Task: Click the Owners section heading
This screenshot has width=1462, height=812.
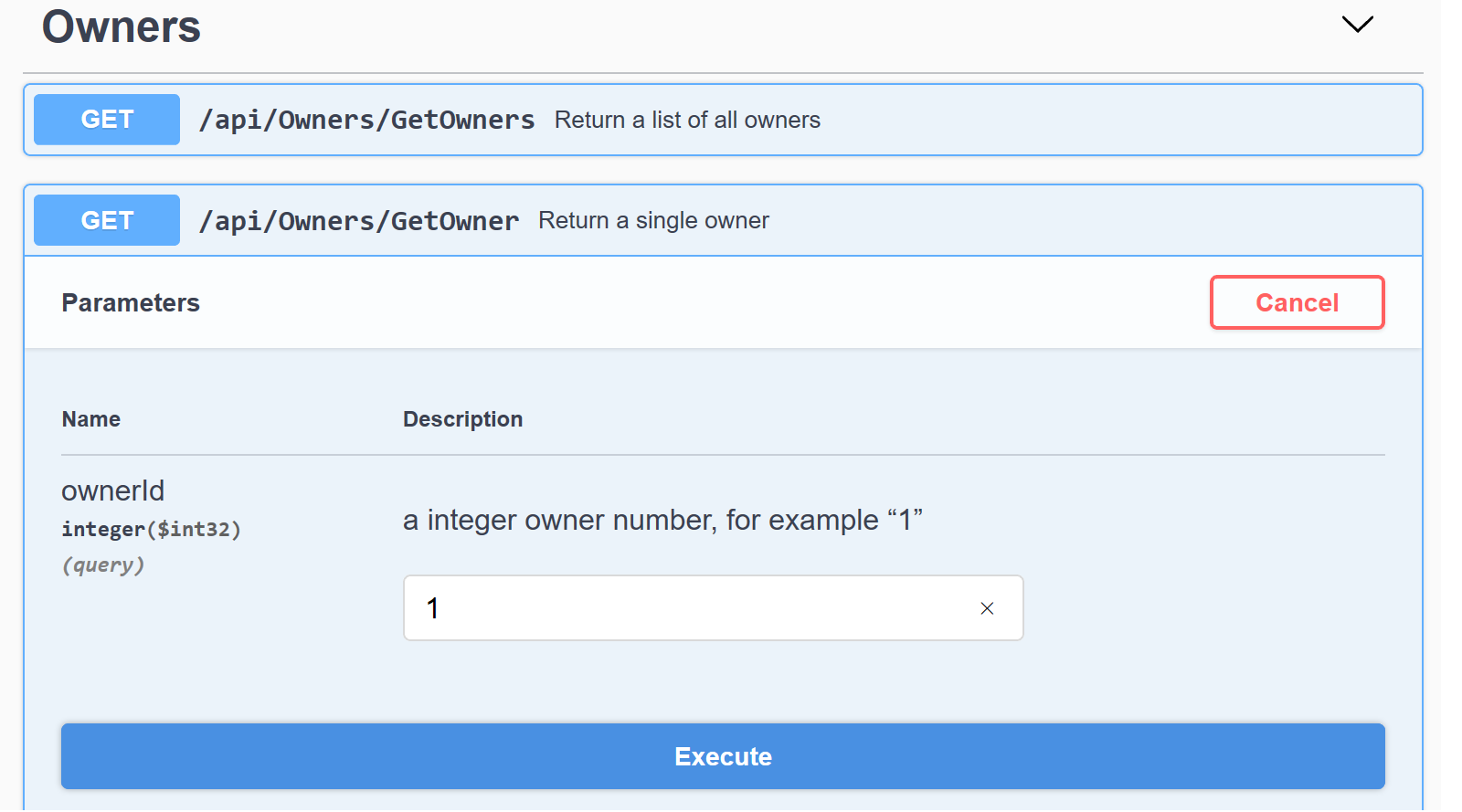Action: (122, 26)
